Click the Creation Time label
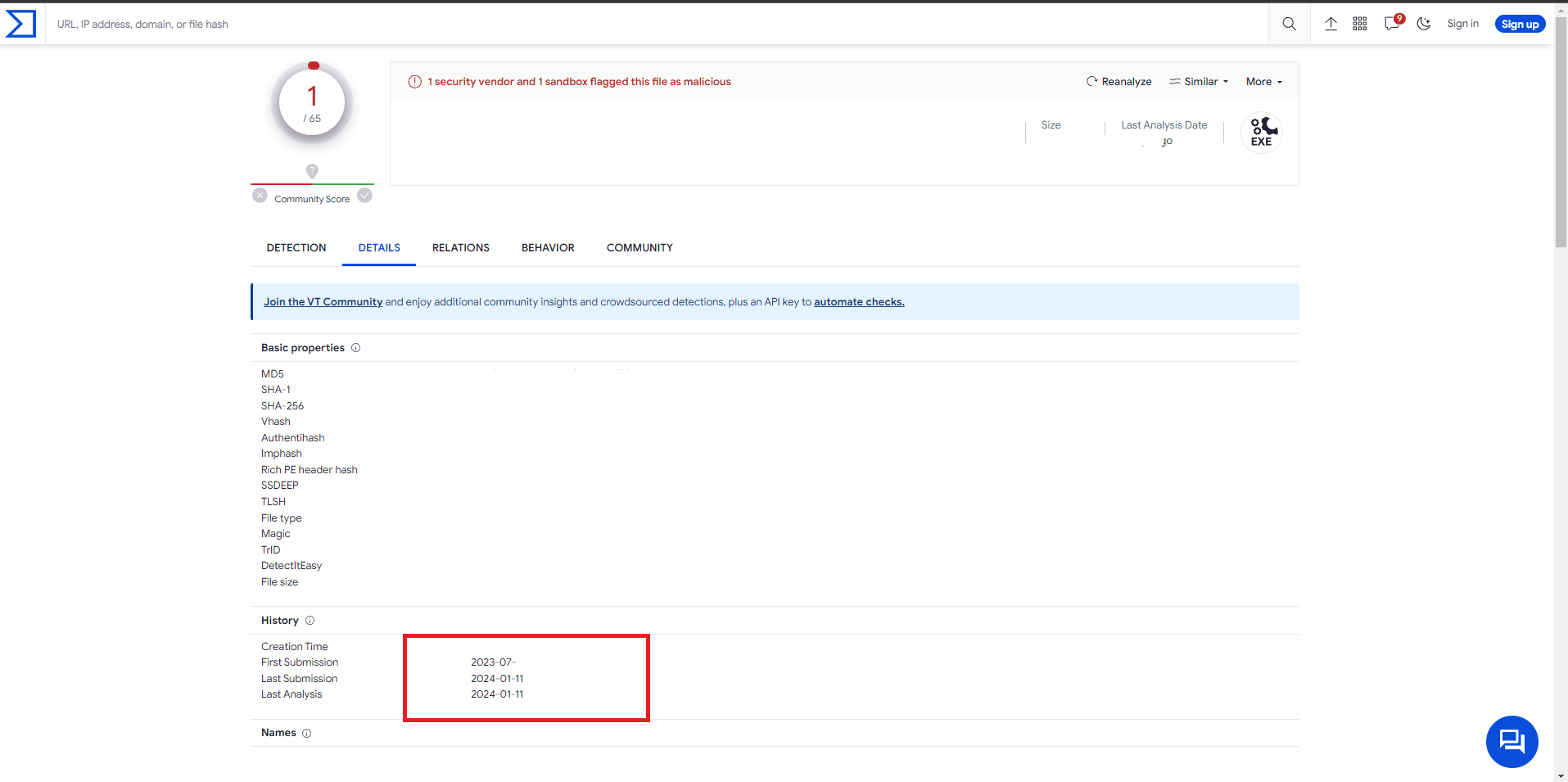Screen dimensions: 1568x782 (295, 647)
